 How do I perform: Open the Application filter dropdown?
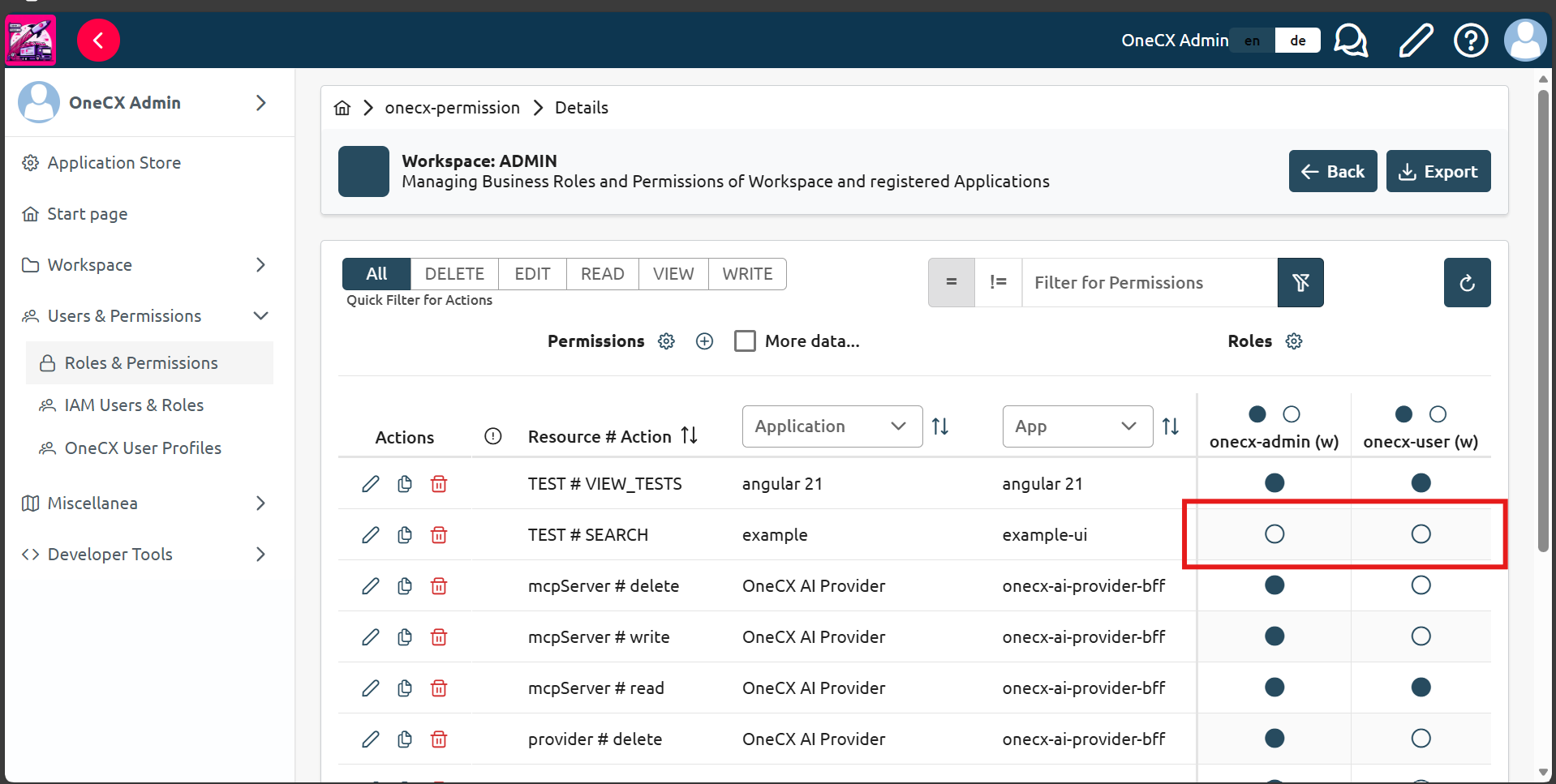(832, 426)
